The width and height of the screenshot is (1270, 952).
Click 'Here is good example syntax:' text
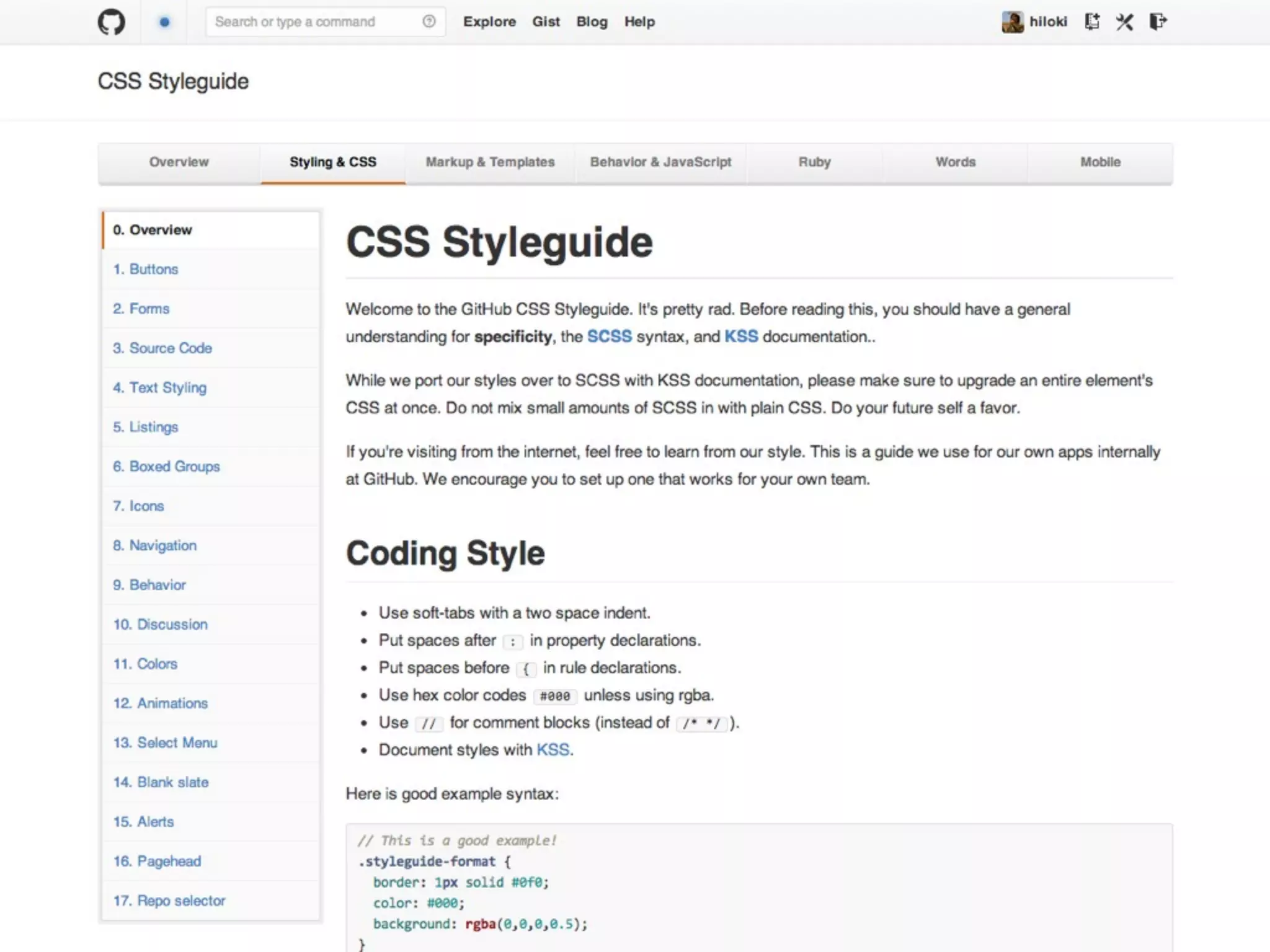pos(452,794)
